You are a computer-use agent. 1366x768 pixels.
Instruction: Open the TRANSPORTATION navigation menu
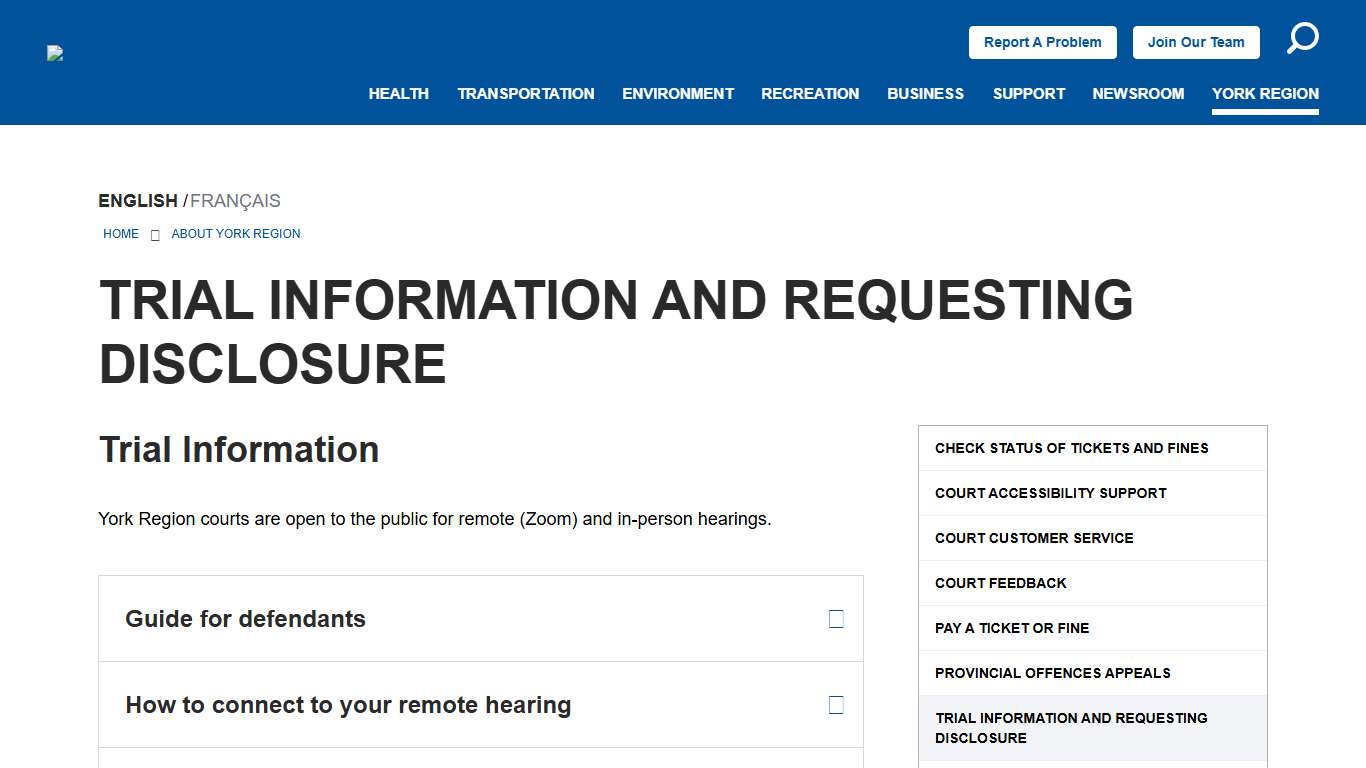tap(525, 93)
